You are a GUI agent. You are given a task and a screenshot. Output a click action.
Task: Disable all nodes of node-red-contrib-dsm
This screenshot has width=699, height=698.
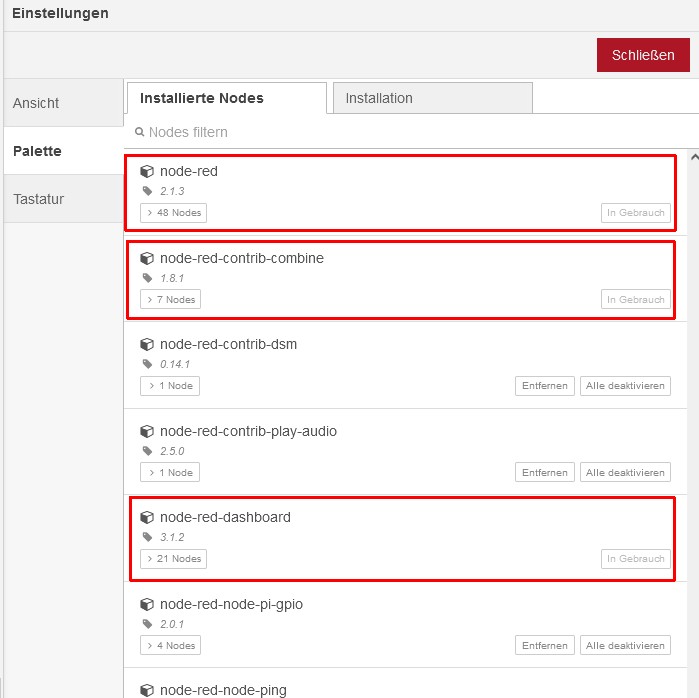coord(625,386)
